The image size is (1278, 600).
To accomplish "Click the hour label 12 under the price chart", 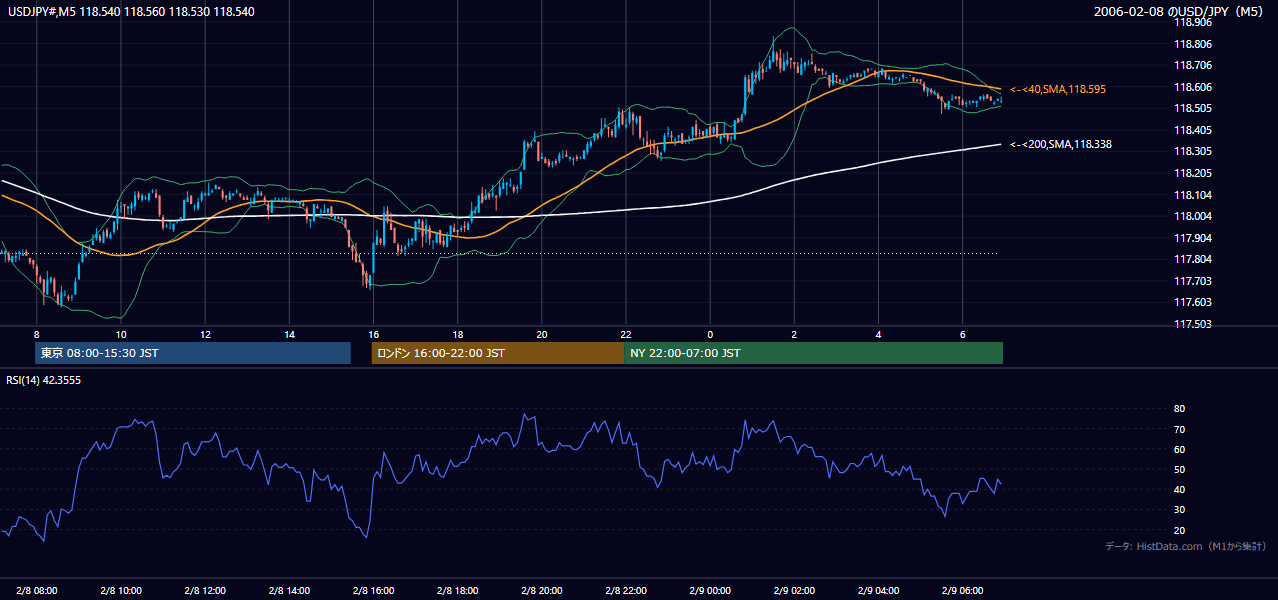I will (204, 334).
